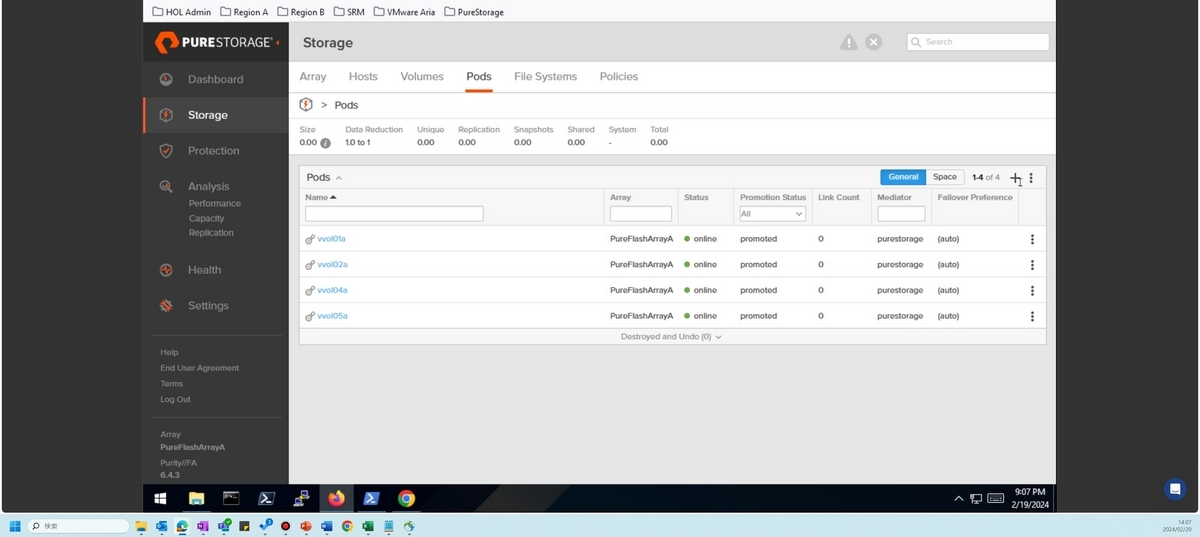Show hidden tray icons chevron in inner taskbar

pyautogui.click(x=959, y=498)
